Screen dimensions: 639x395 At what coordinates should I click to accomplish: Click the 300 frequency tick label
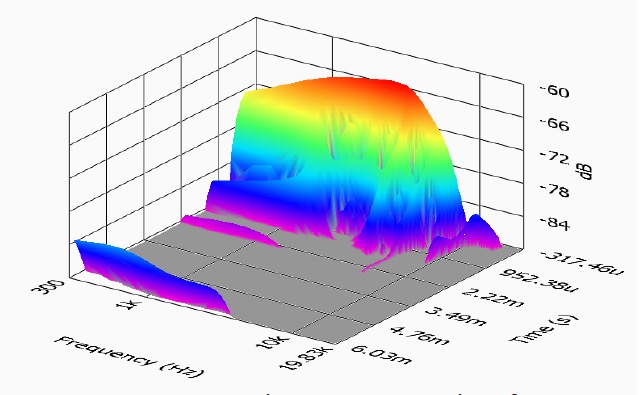(48, 286)
